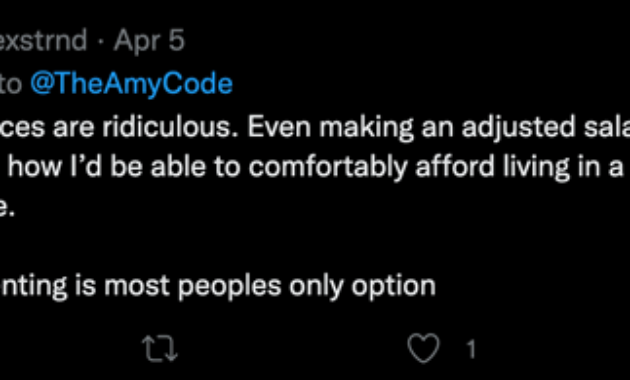Open the exstrnd user handle
Screen dimensions: 630x380
tap(43, 40)
